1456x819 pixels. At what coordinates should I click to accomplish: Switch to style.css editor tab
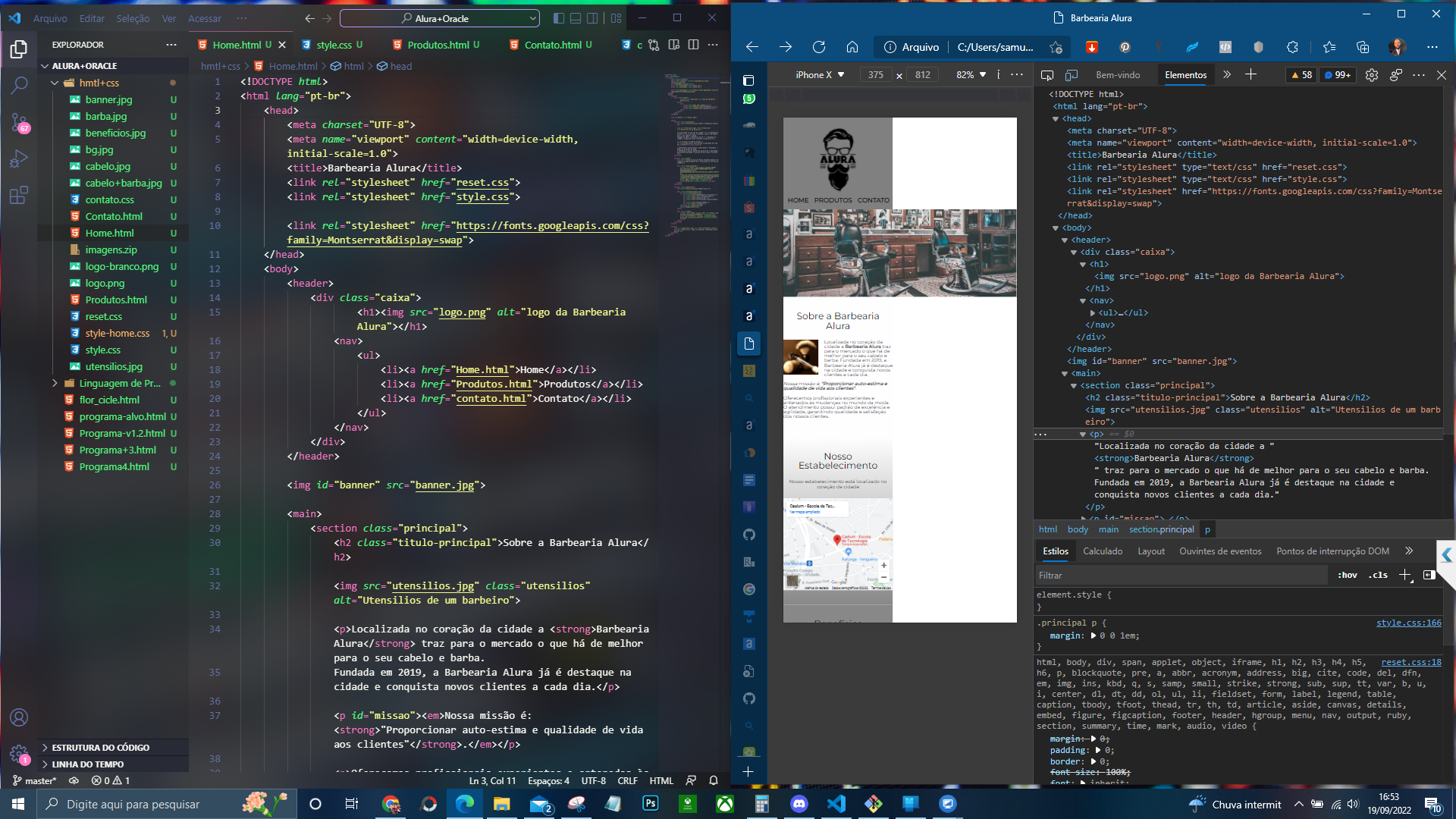(334, 45)
